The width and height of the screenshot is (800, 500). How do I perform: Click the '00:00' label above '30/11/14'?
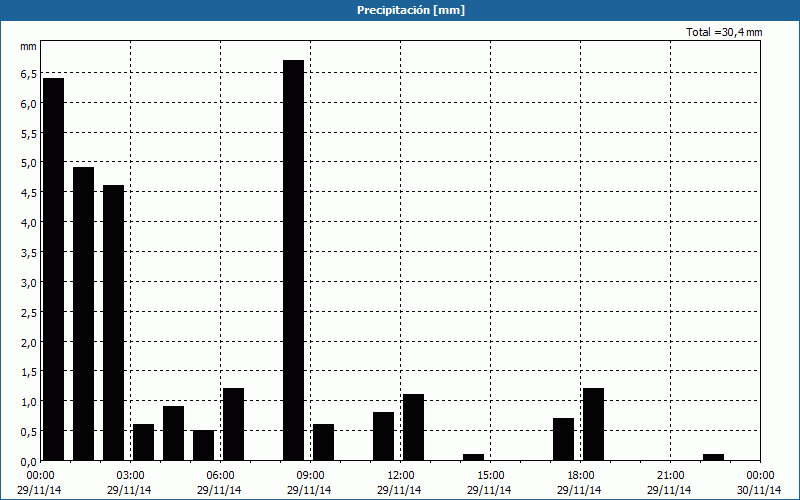pyautogui.click(x=760, y=476)
